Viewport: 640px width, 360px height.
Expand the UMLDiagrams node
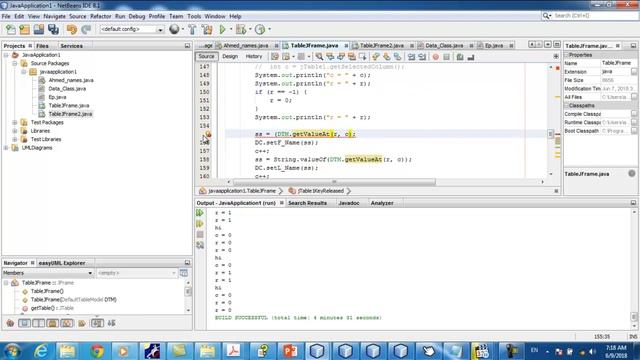click(x=6, y=148)
